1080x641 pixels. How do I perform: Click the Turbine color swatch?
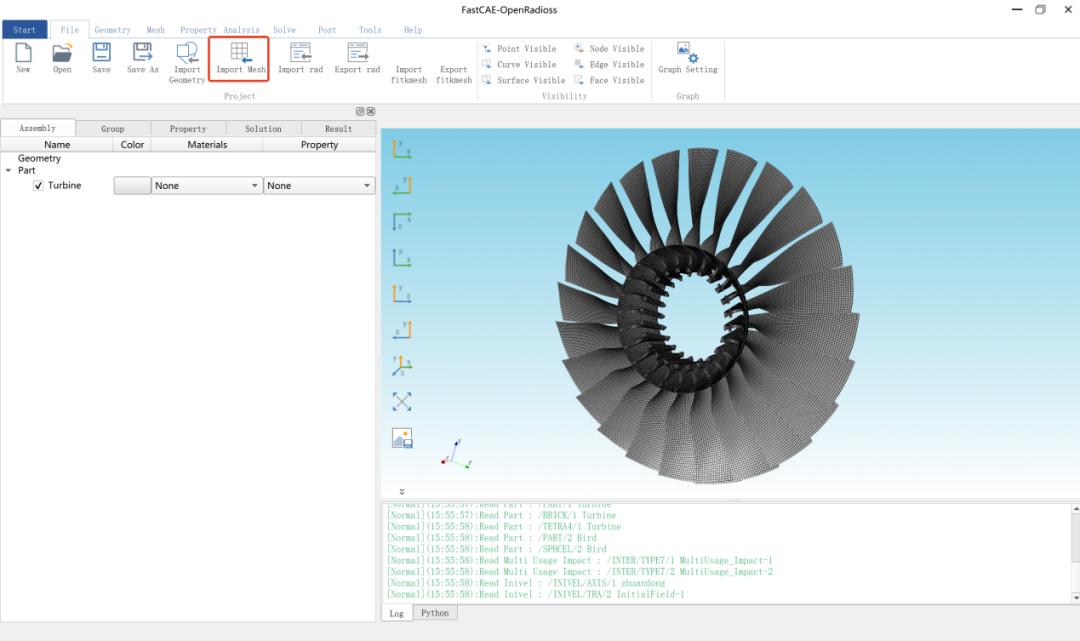pyautogui.click(x=132, y=186)
